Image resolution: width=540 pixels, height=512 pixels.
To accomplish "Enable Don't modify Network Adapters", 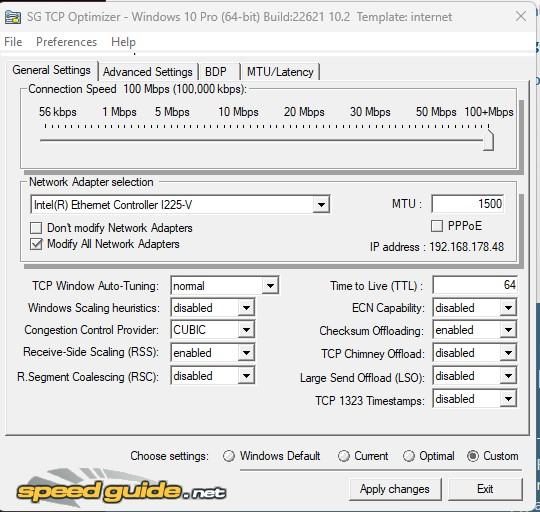I will [x=36, y=228].
